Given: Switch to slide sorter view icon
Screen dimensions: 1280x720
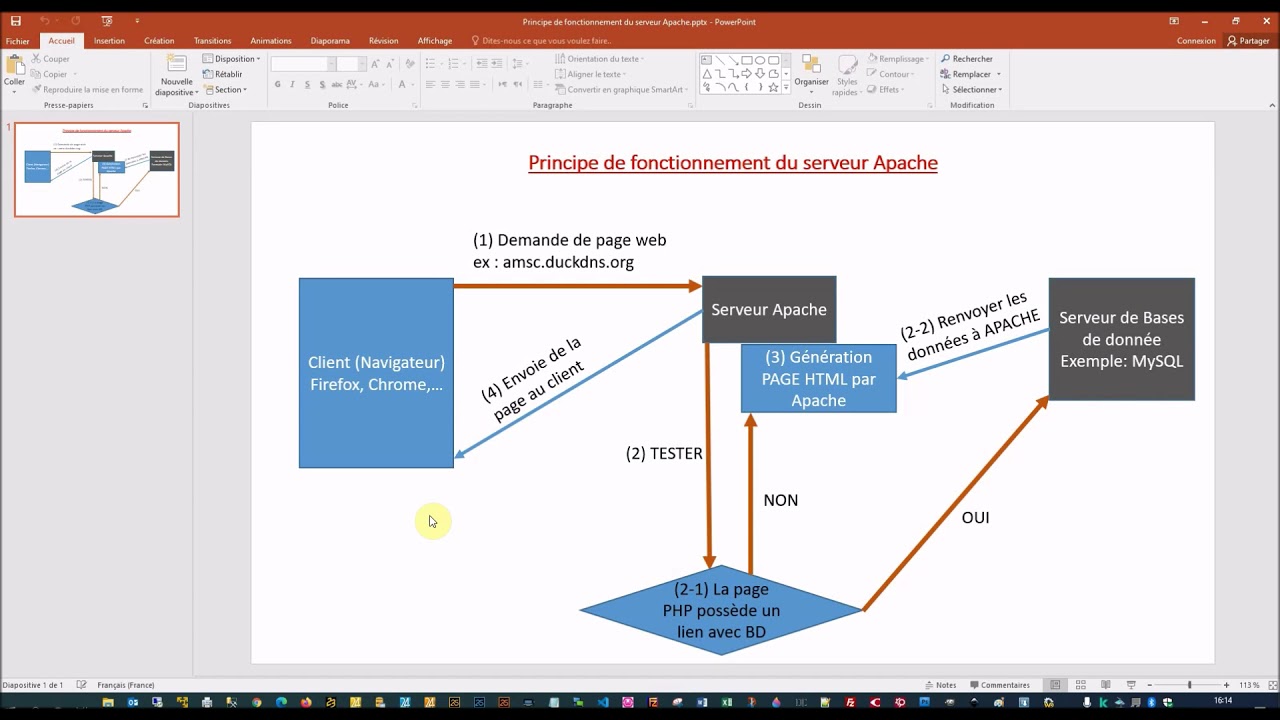Looking at the screenshot, I should [x=1081, y=685].
